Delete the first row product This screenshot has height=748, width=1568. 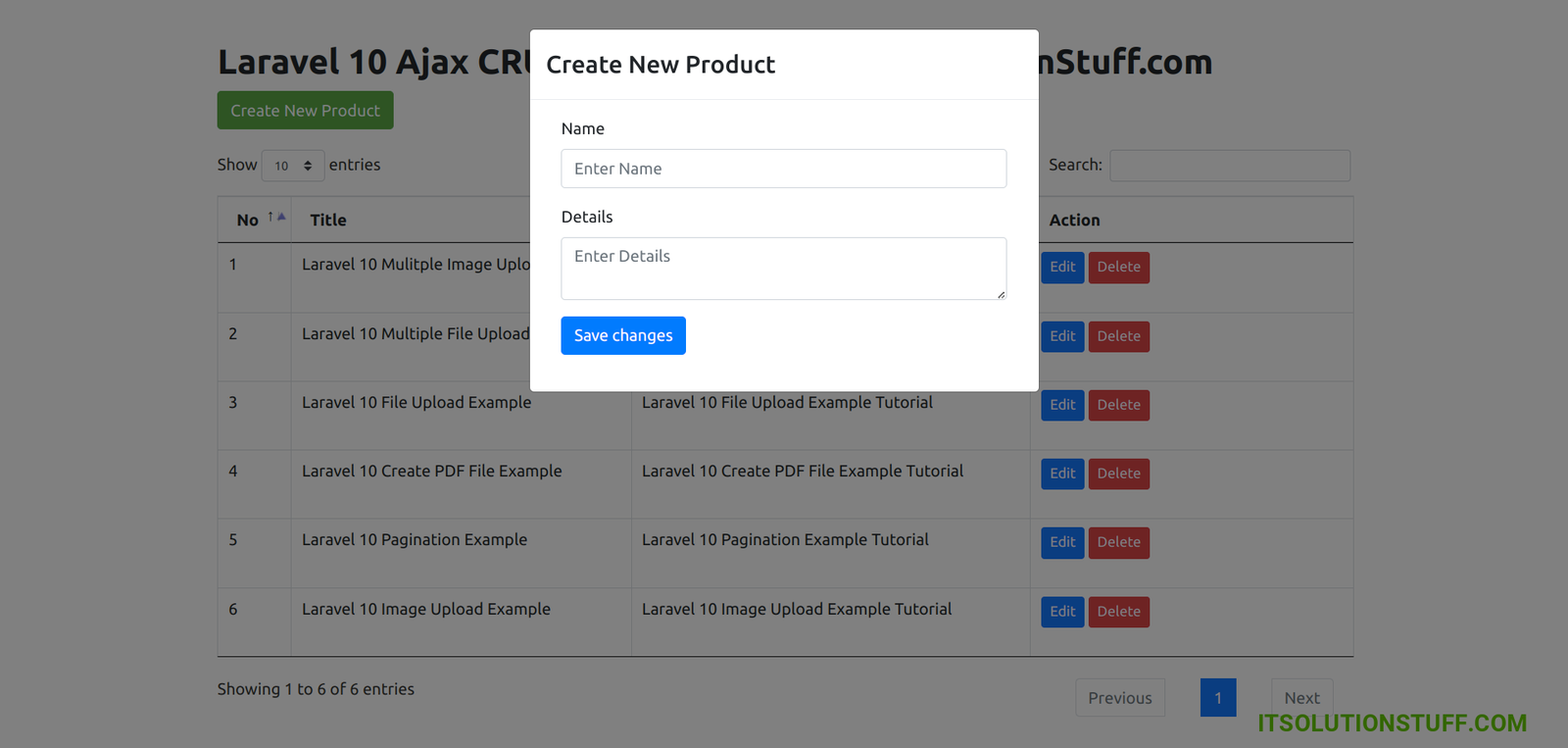pyautogui.click(x=1118, y=268)
